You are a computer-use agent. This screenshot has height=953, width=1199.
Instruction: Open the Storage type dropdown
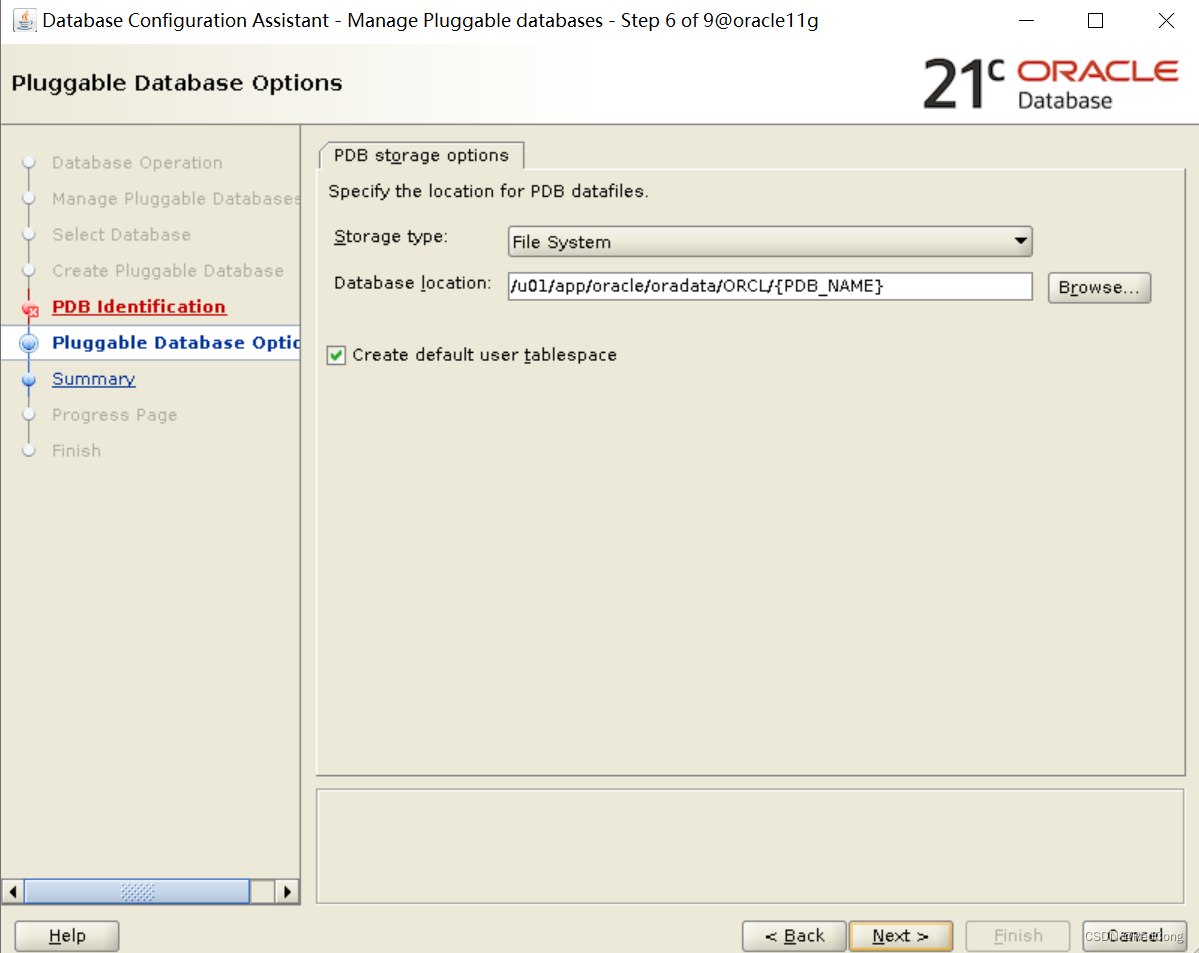pos(769,242)
